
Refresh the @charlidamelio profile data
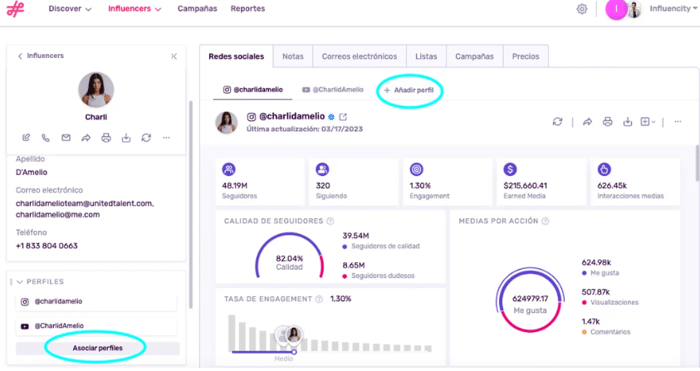pyautogui.click(x=557, y=121)
